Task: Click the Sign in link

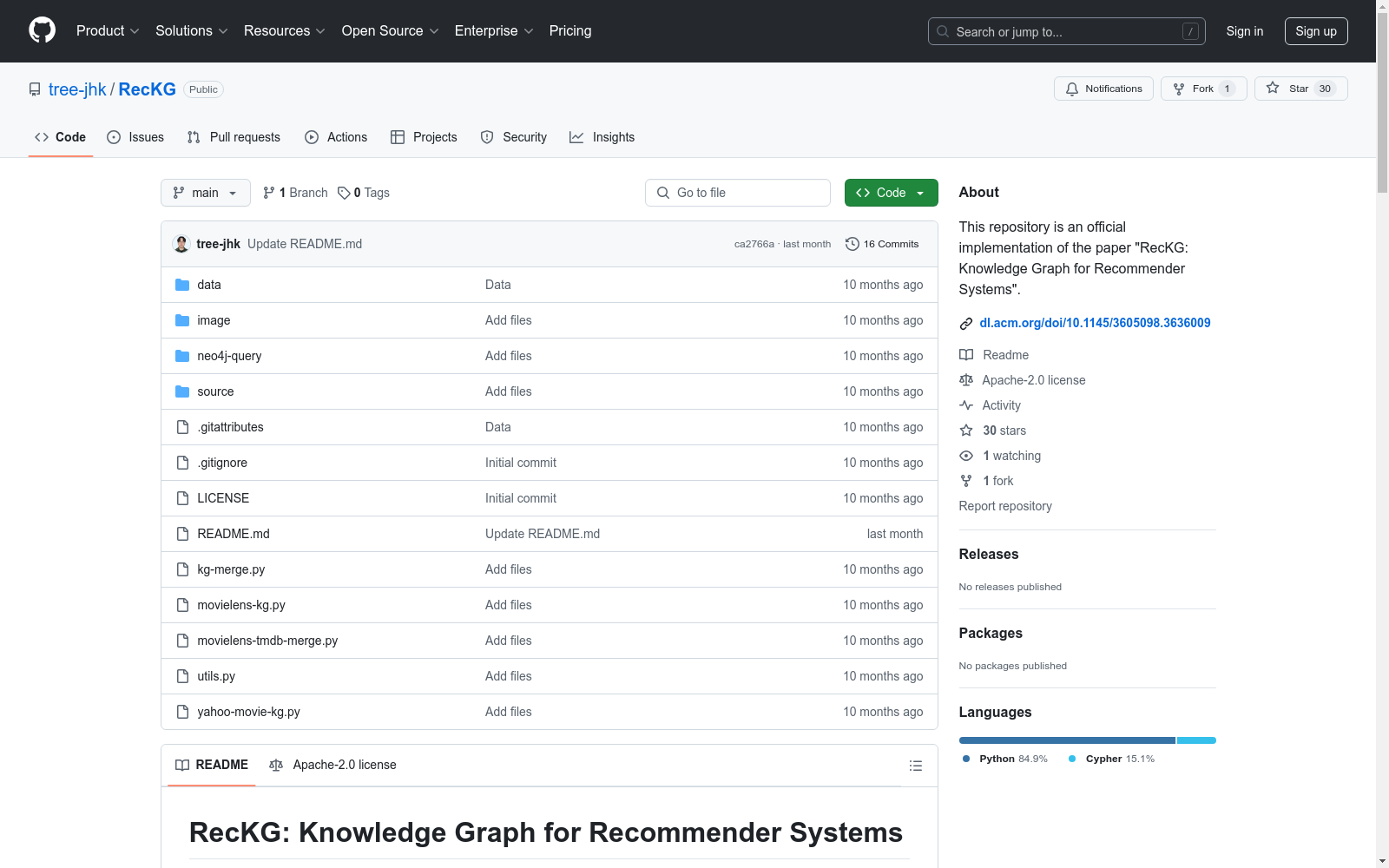Action: click(x=1245, y=31)
